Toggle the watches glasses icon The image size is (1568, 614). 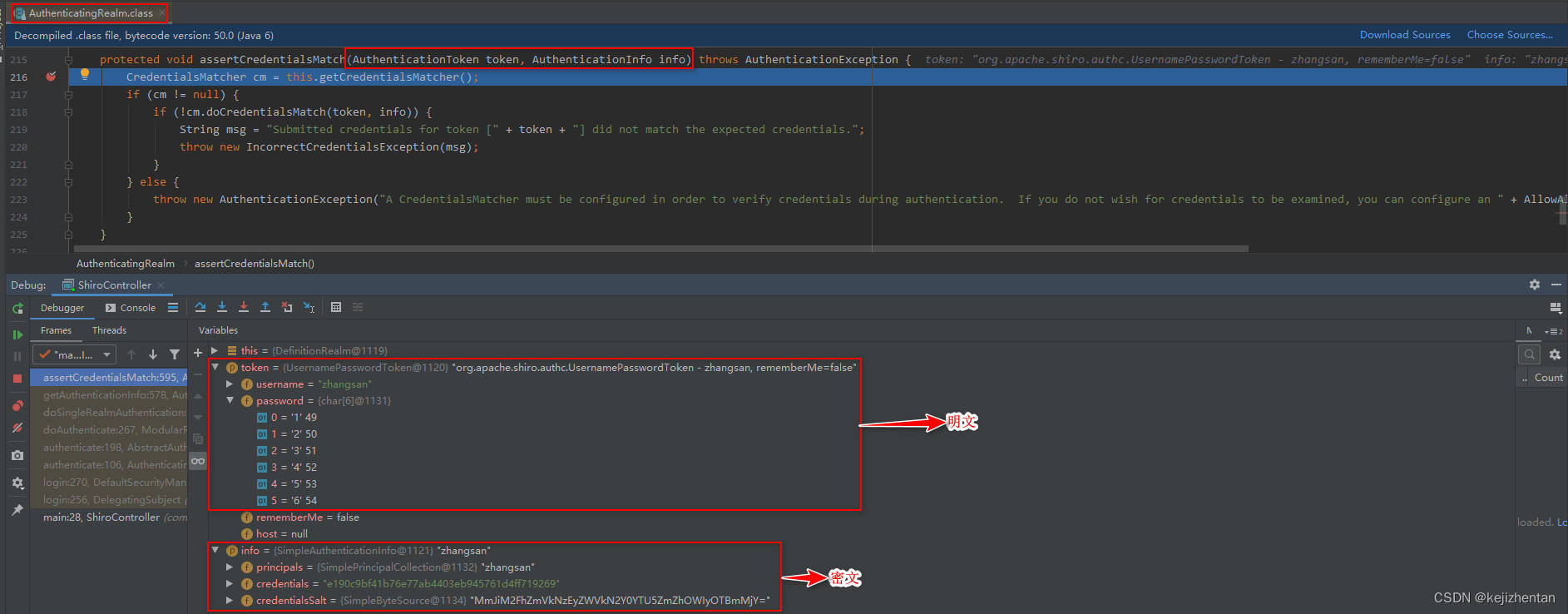198,461
